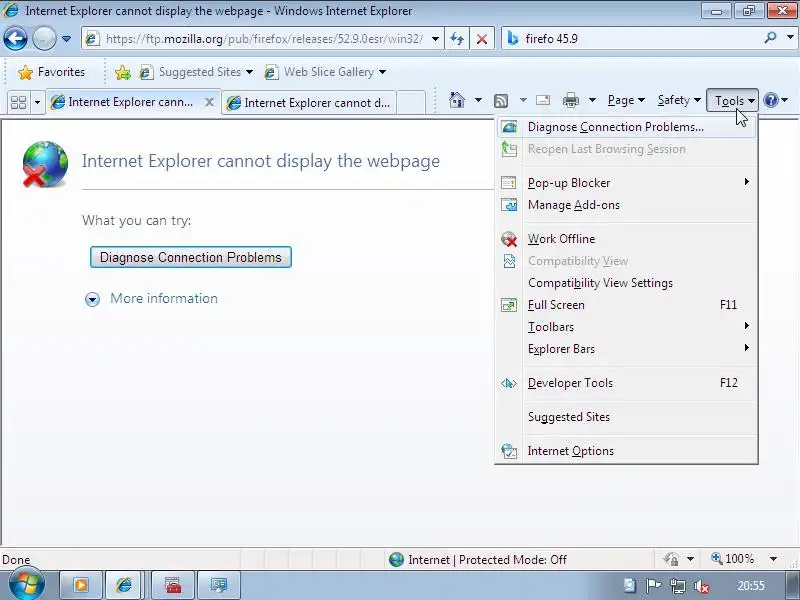Expand the Toolbars submenu

(627, 327)
